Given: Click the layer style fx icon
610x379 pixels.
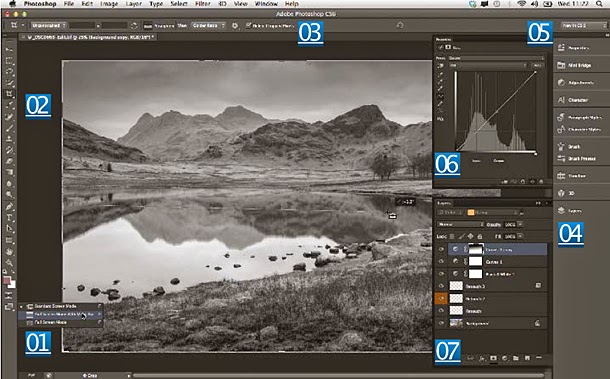Looking at the screenshot, I should click(x=482, y=358).
